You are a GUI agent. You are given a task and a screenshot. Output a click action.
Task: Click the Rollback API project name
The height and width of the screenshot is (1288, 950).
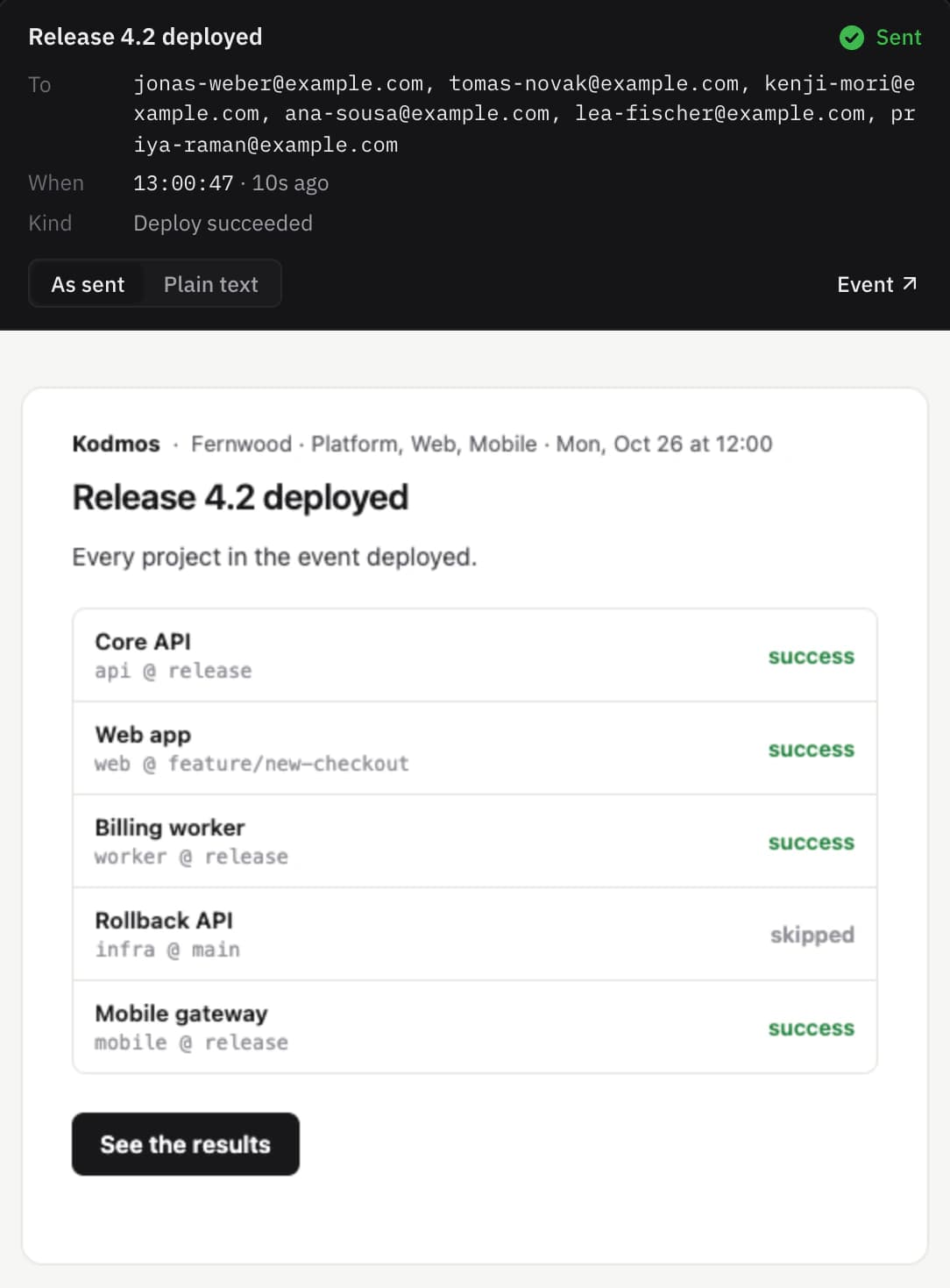pyautogui.click(x=164, y=921)
